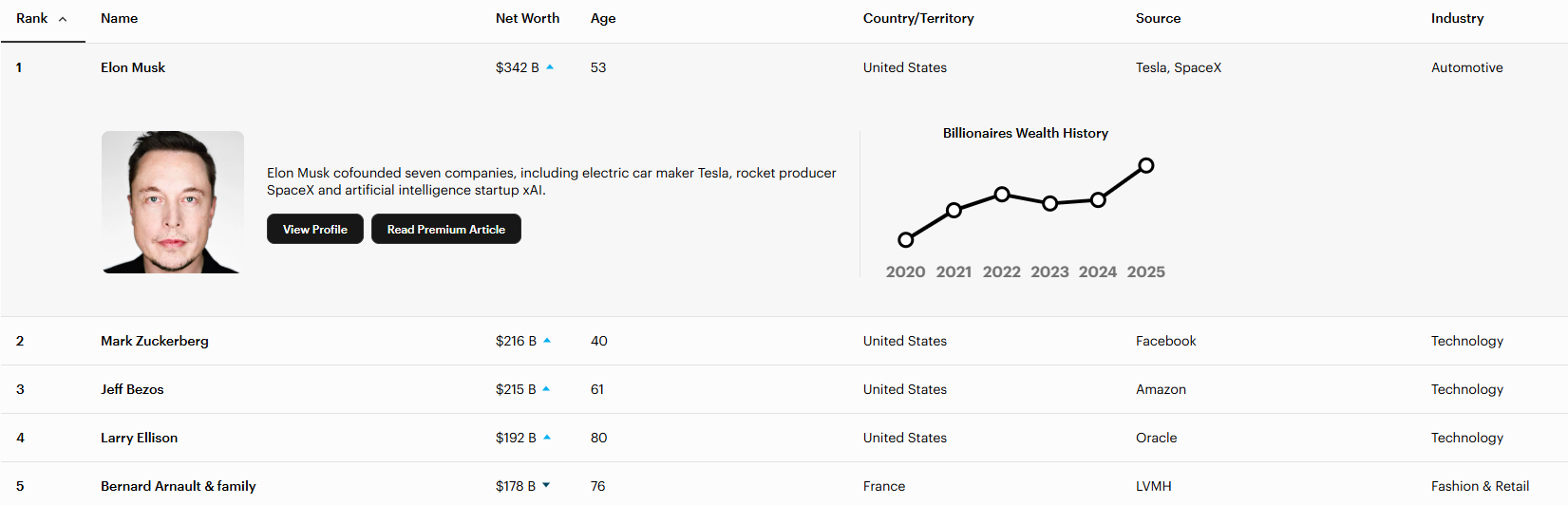Image resolution: width=1568 pixels, height=505 pixels.
Task: Click the up arrow beside $192 B
Action: [547, 438]
